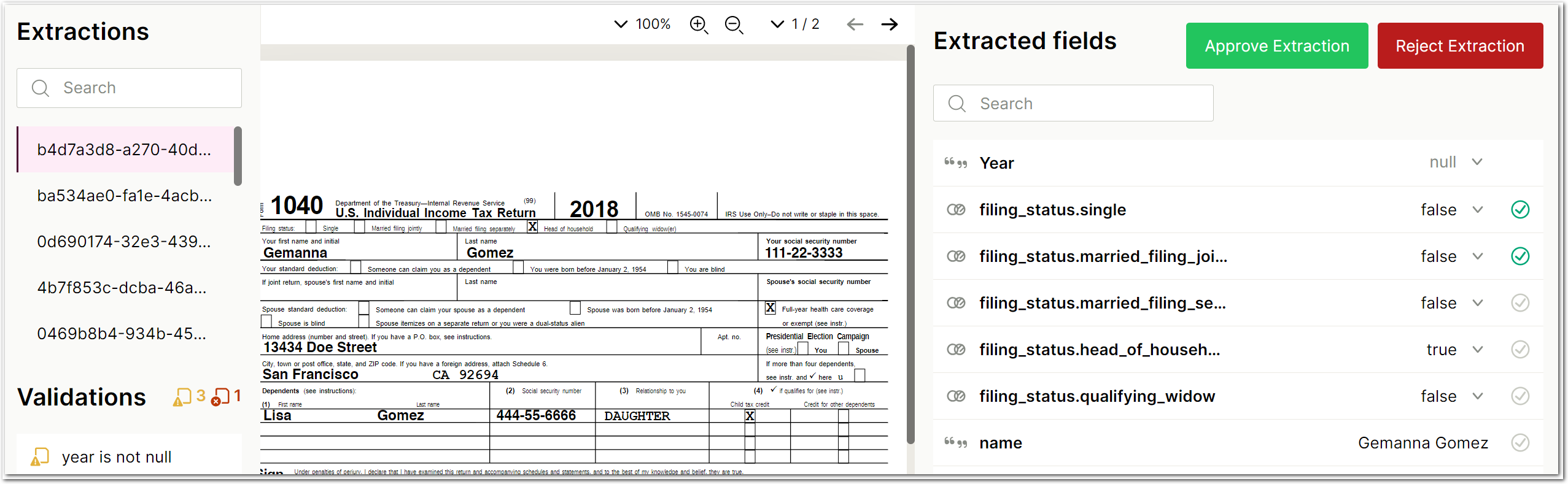Open filing_status.head_of_househ... value dropdown
The width and height of the screenshot is (1568, 484).
1477,350
